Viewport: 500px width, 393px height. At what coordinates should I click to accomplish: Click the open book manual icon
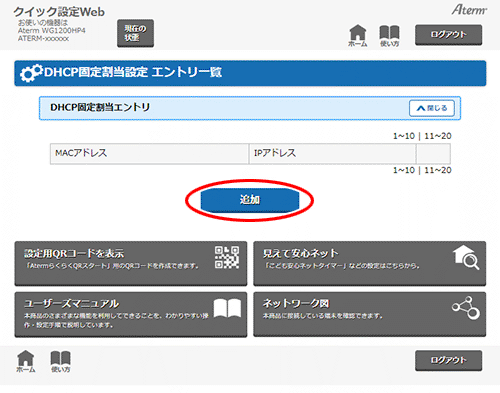click(227, 308)
